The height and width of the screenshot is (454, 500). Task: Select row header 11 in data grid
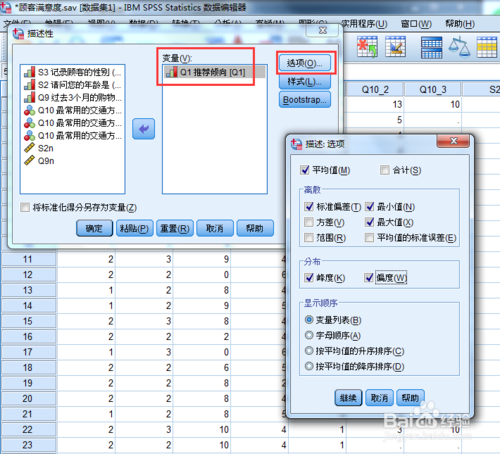(x=28, y=259)
